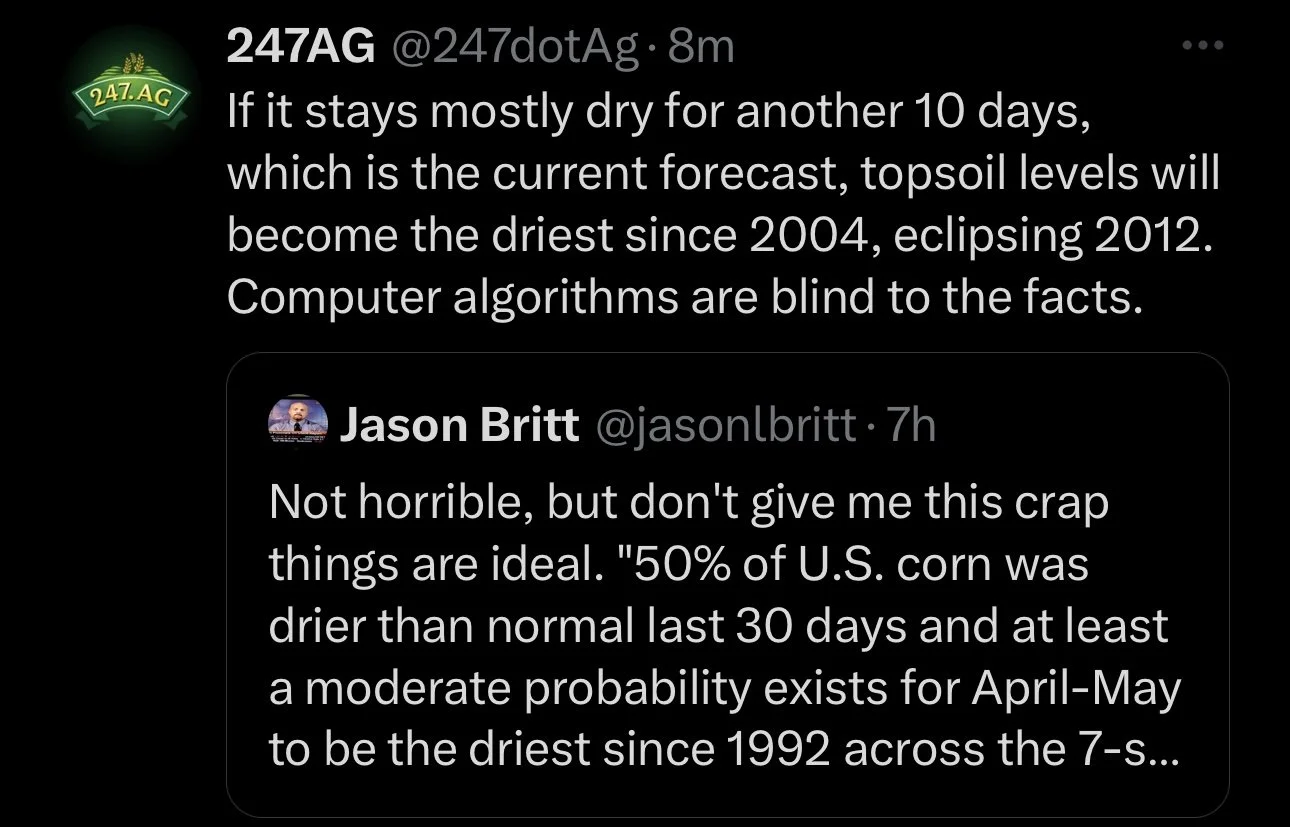Click the sentence 'Computer algorithms are blind to the facts'
This screenshot has width=1290, height=827.
684,296
